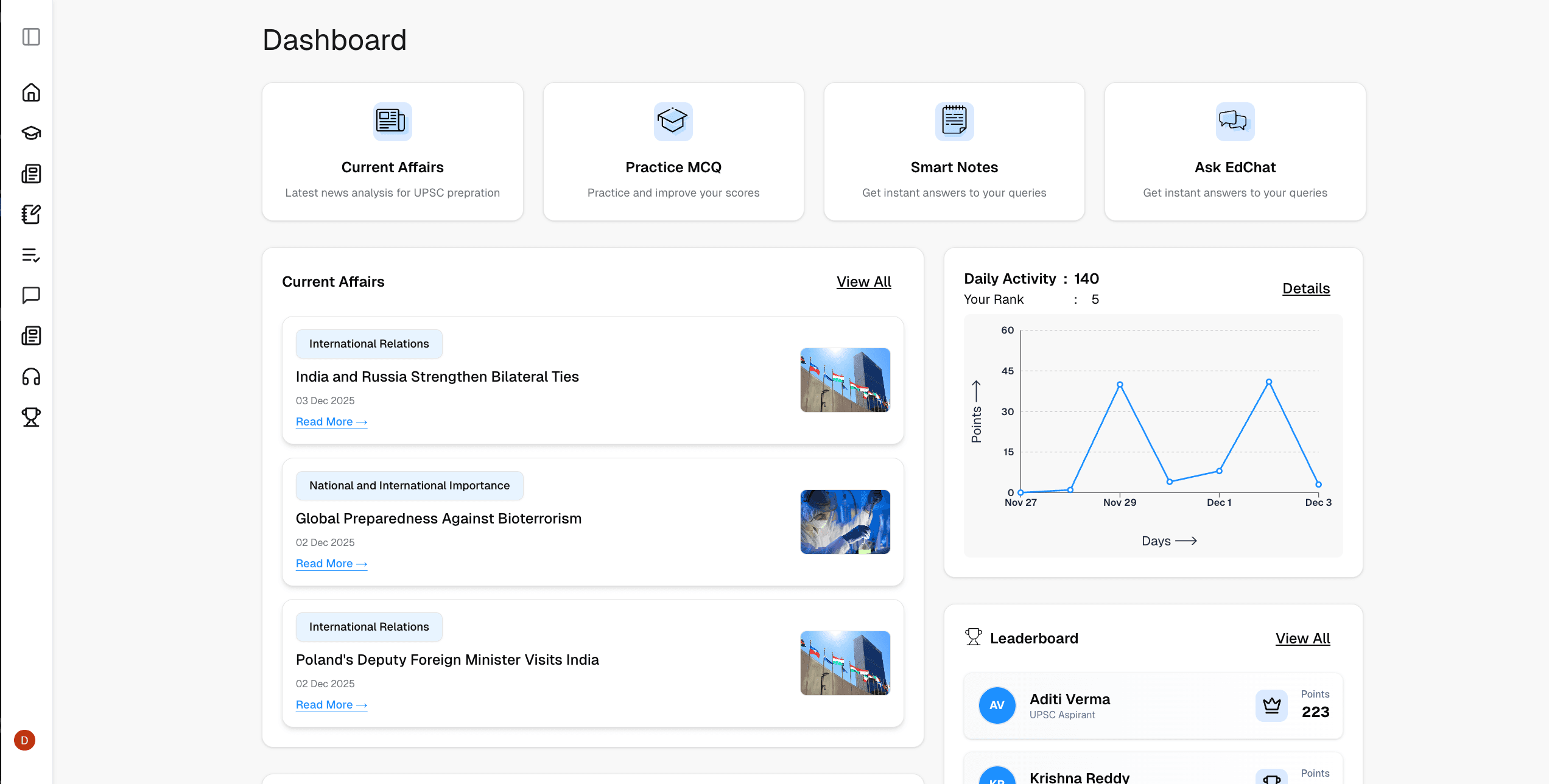1549x784 pixels.
Task: Click the graduation cap sidebar icon
Action: click(x=31, y=133)
